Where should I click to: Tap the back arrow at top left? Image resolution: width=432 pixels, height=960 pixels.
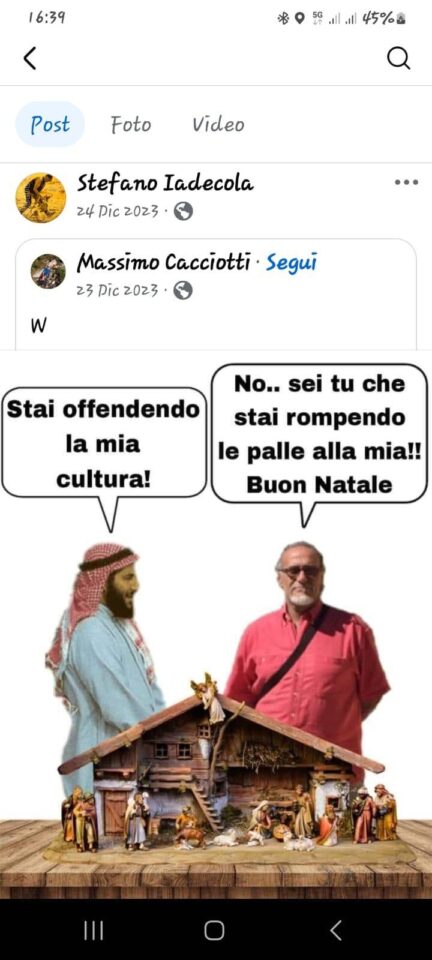click(29, 59)
